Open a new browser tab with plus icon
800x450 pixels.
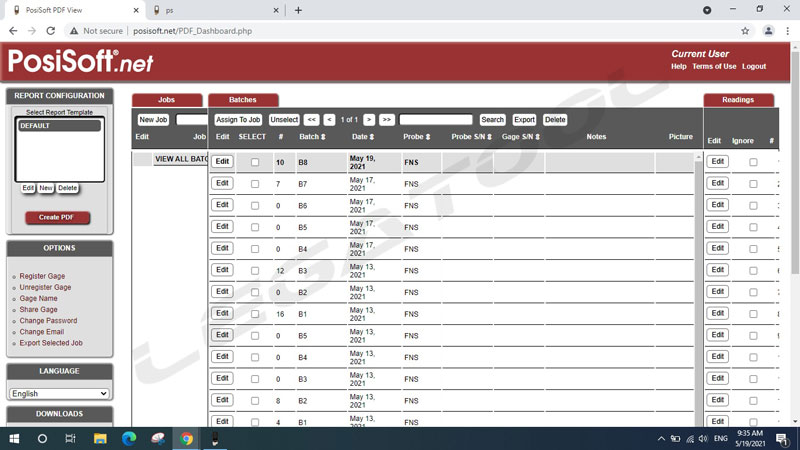pos(298,10)
